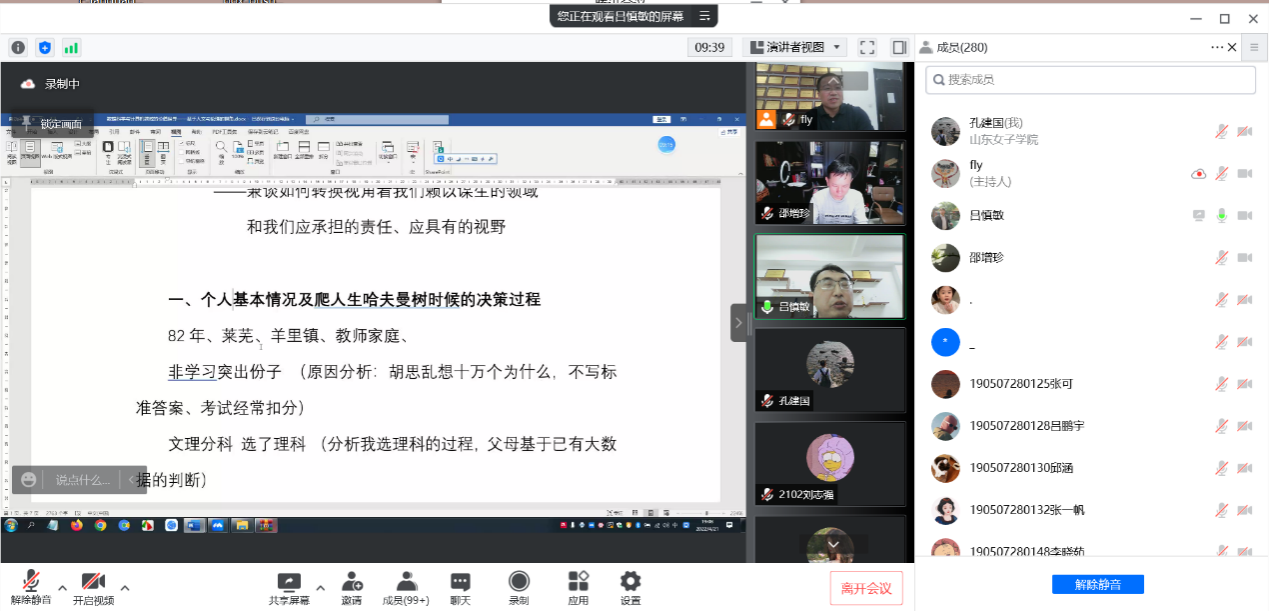This screenshot has height=611, width=1269.
Task: Click the blue security shield icon
Action: pyautogui.click(x=45, y=47)
